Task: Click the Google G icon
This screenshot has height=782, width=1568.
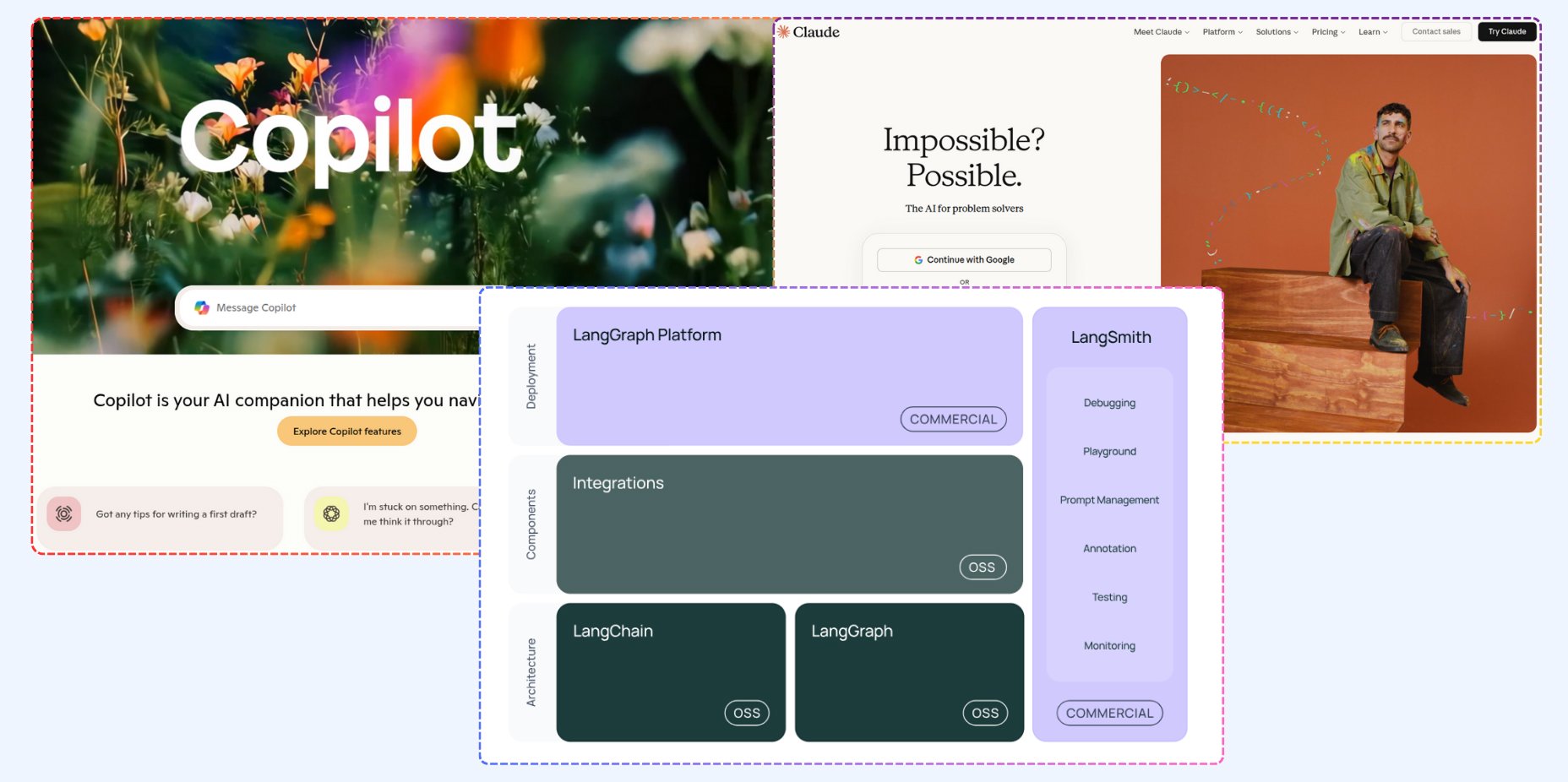Action: click(x=918, y=260)
